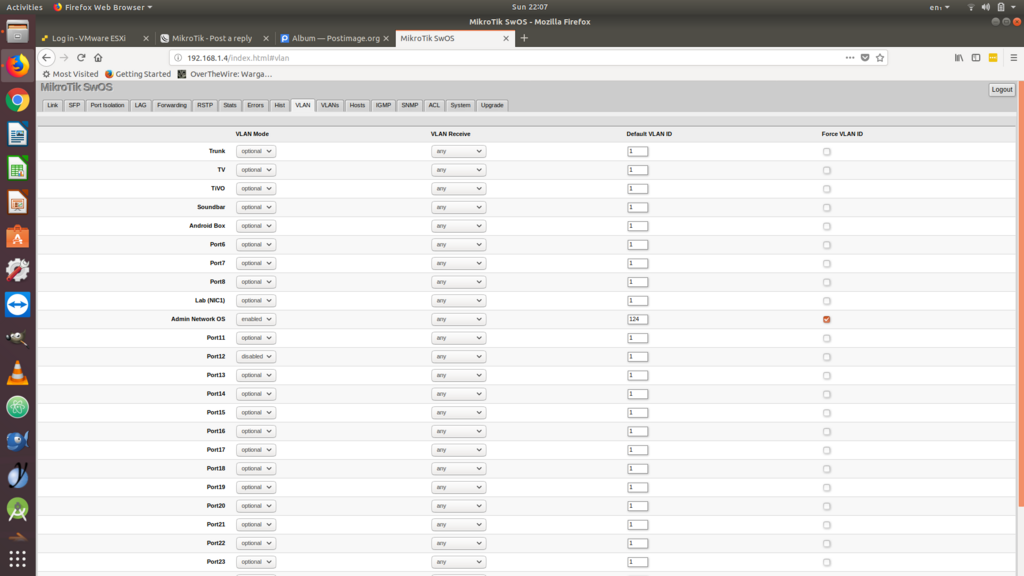Open VLAN Mode dropdown for Port12
The width and height of the screenshot is (1024, 576).
(255, 357)
